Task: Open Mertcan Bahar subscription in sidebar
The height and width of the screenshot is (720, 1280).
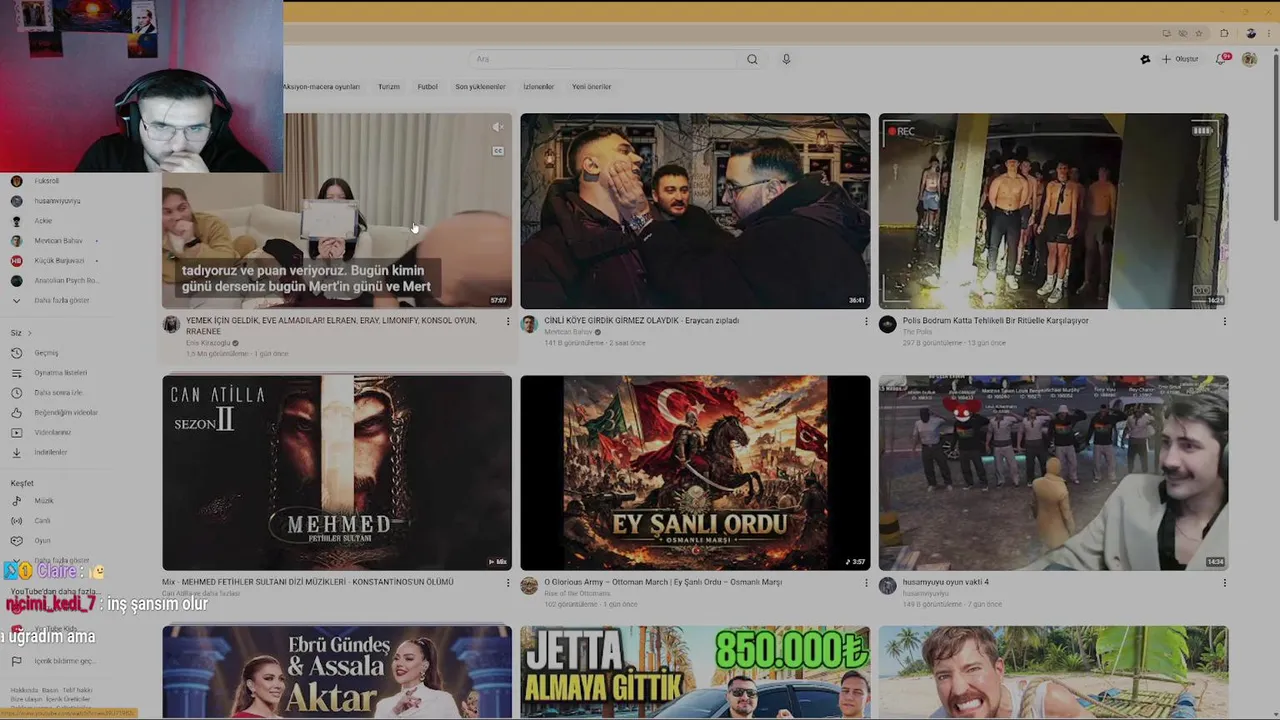Action: pyautogui.click(x=60, y=241)
